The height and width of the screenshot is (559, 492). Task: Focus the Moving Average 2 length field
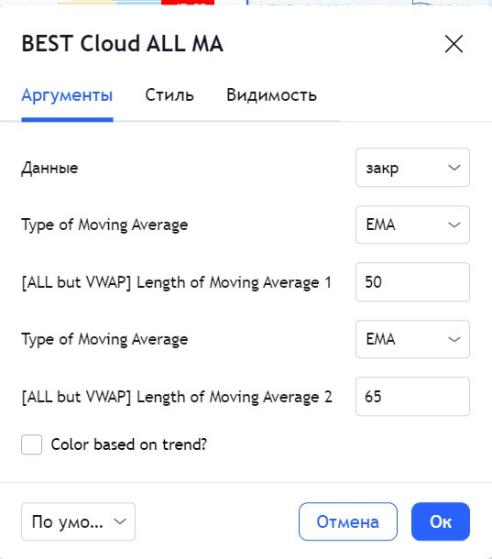click(x=412, y=396)
